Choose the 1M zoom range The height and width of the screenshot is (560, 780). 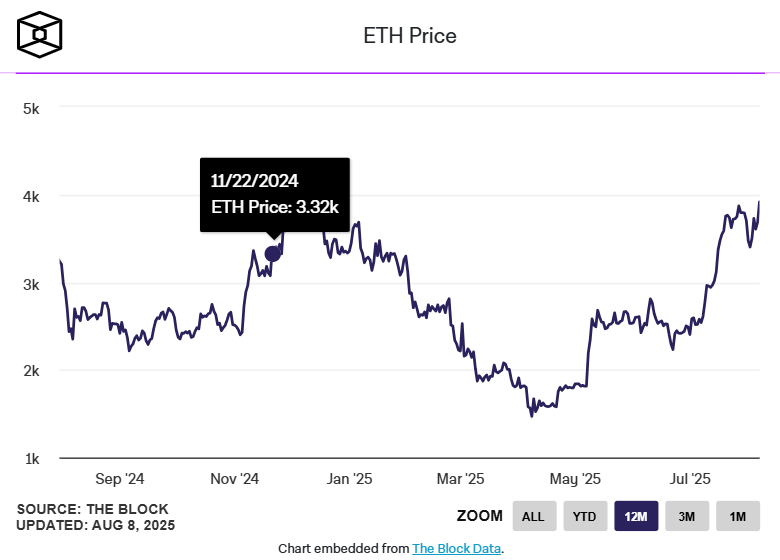pos(738,516)
